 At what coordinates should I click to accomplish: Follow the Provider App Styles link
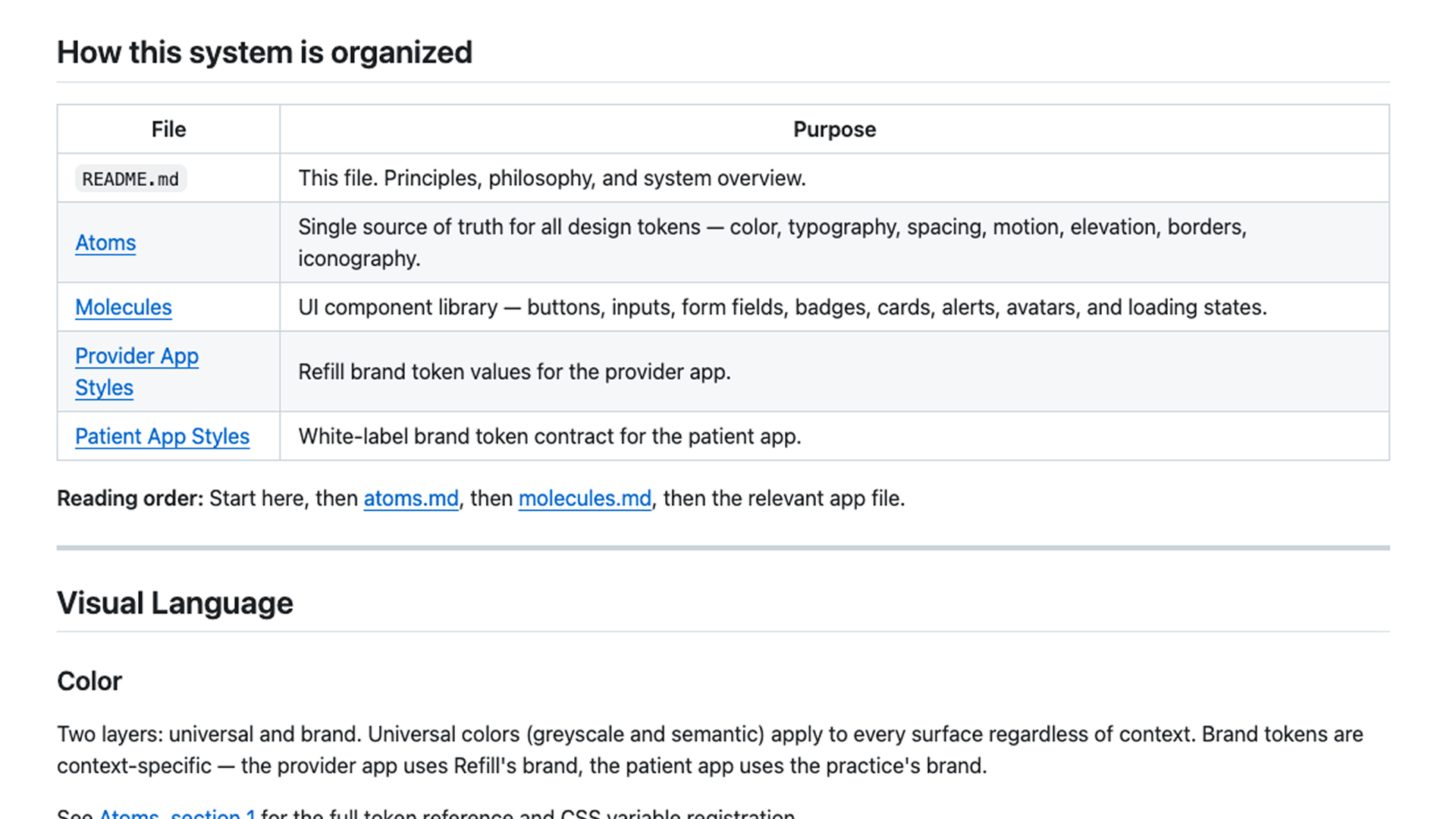[x=136, y=372]
